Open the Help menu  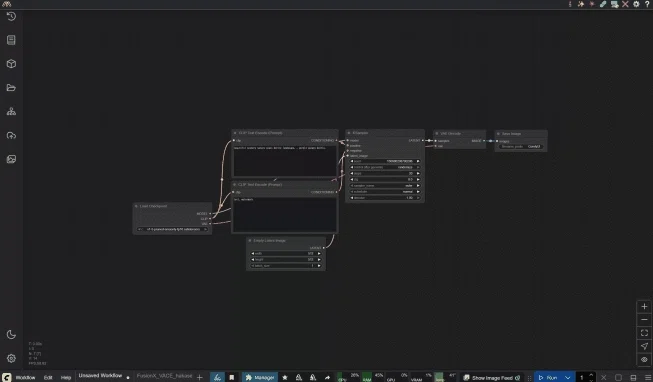click(x=66, y=377)
